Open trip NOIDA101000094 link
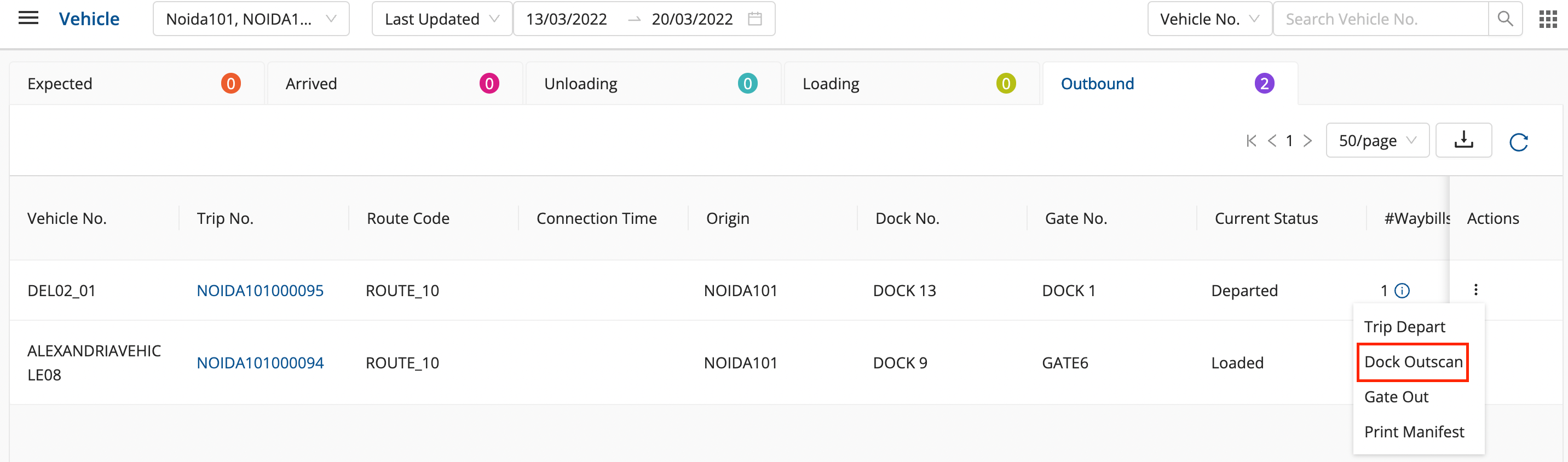1568x462 pixels. tap(260, 363)
